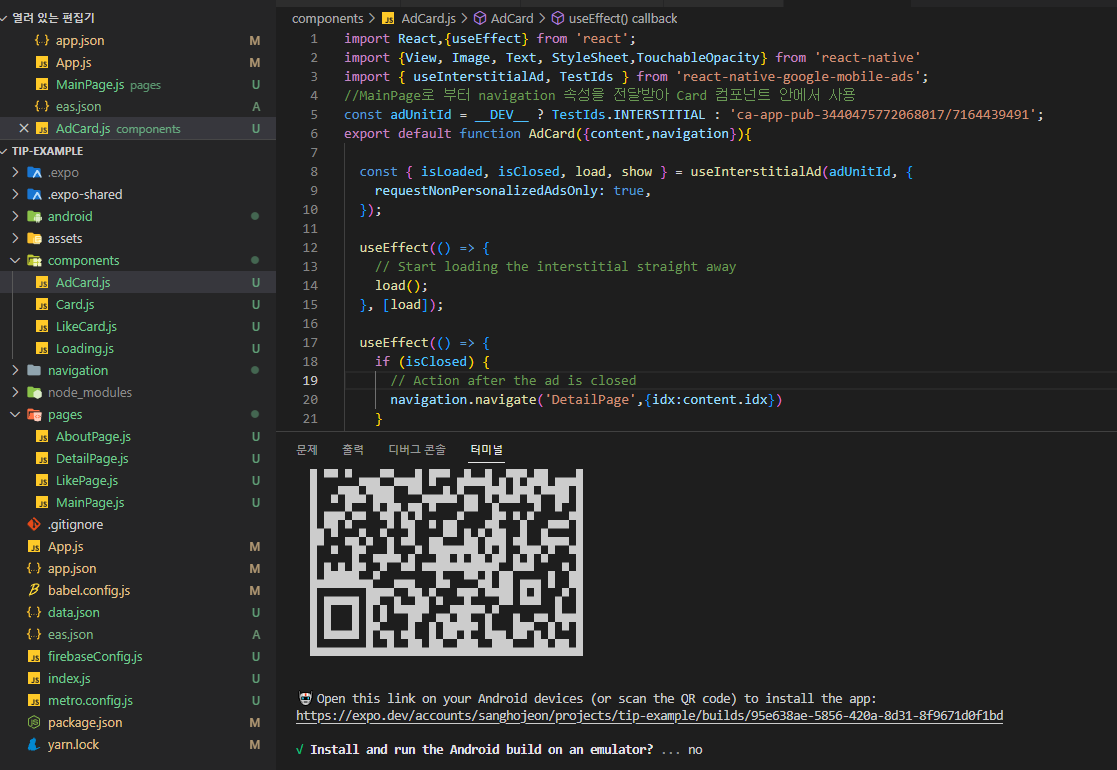Click the isClosed condition on line 18

tap(436, 361)
